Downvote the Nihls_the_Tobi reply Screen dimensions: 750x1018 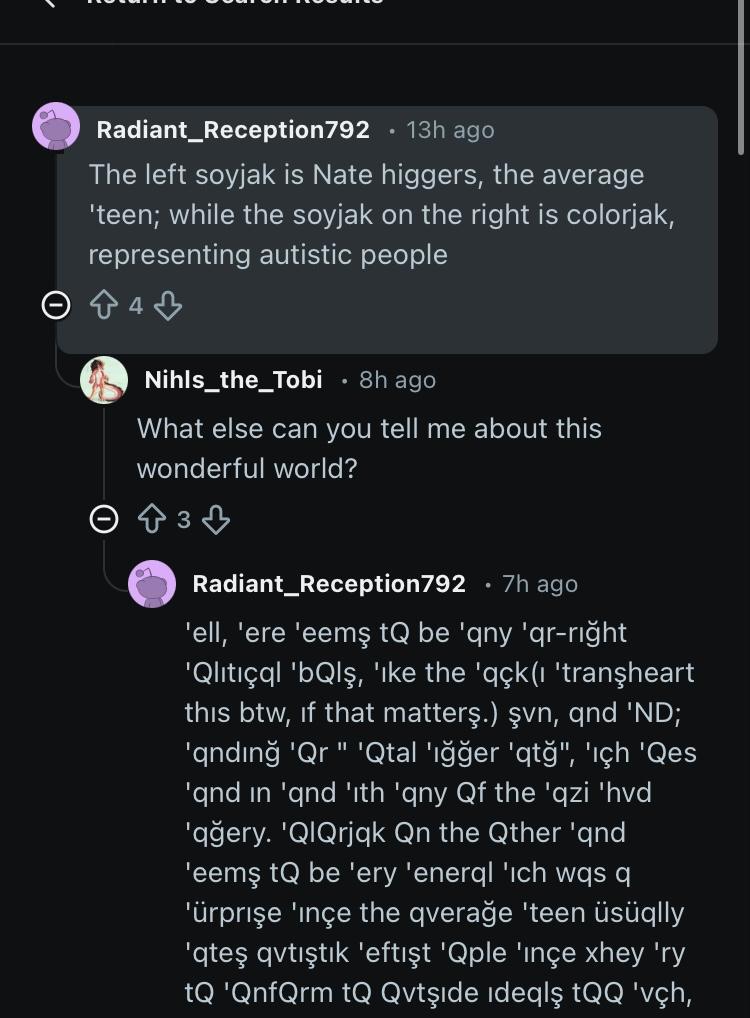click(216, 520)
